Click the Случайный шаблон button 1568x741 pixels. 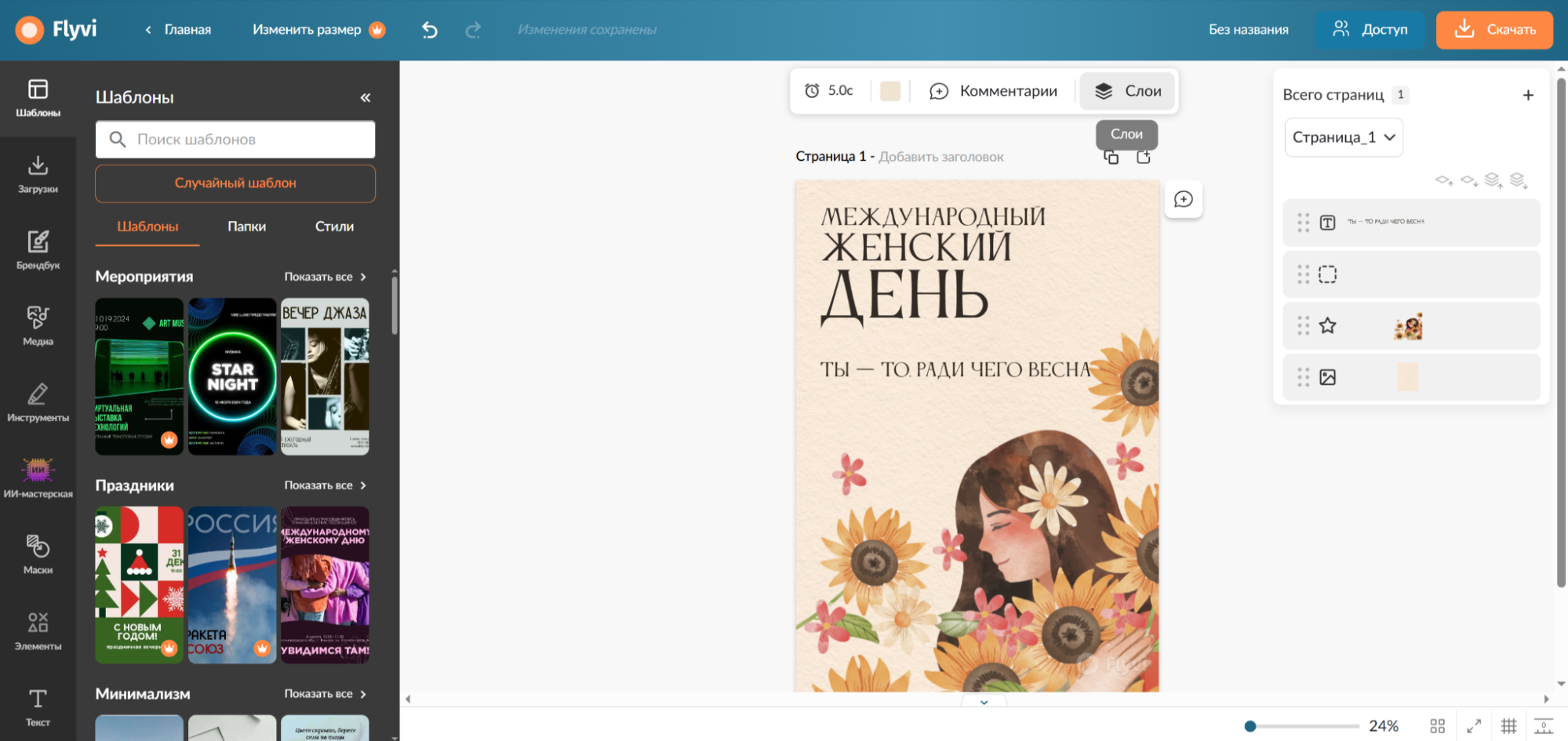point(235,183)
